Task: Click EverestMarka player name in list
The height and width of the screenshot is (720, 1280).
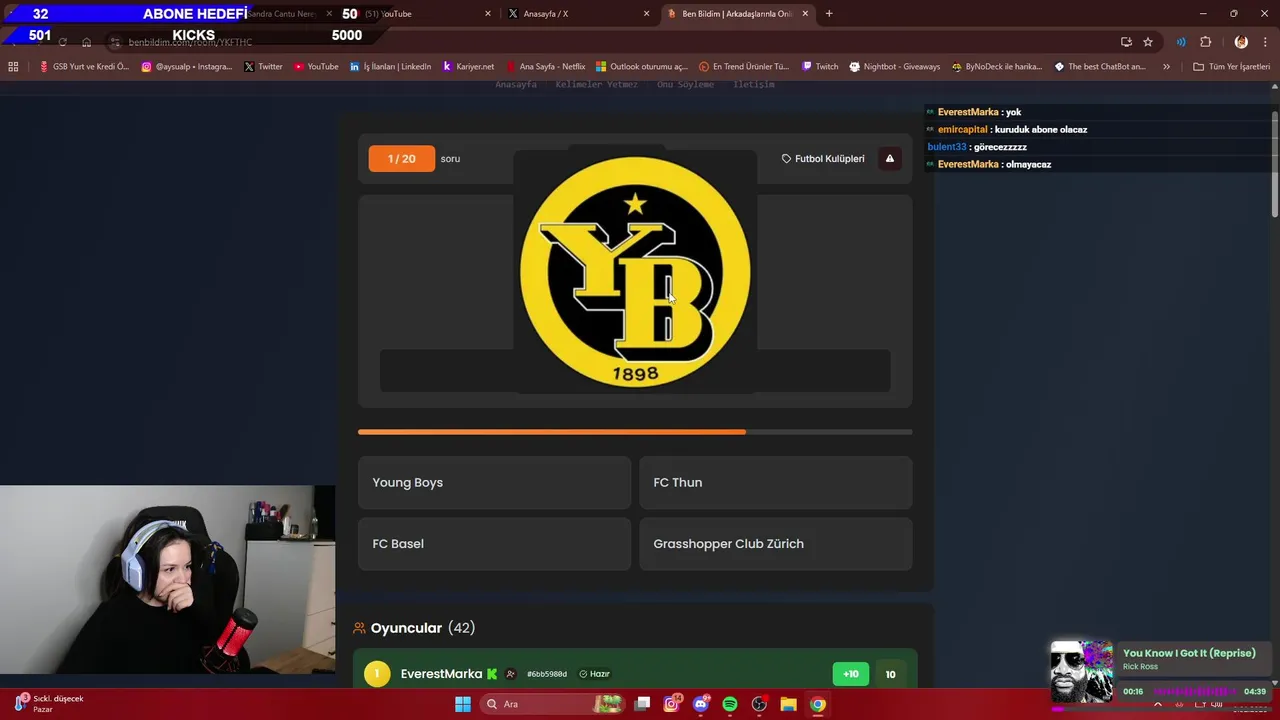Action: coord(441,674)
